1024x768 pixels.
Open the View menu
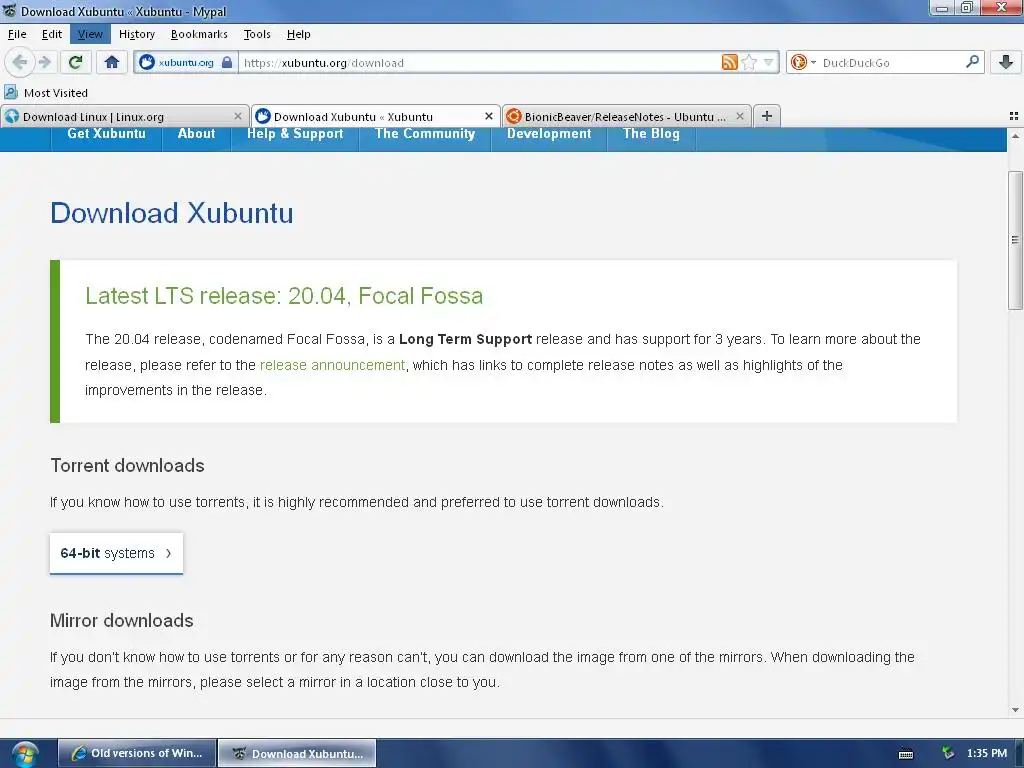click(x=90, y=34)
